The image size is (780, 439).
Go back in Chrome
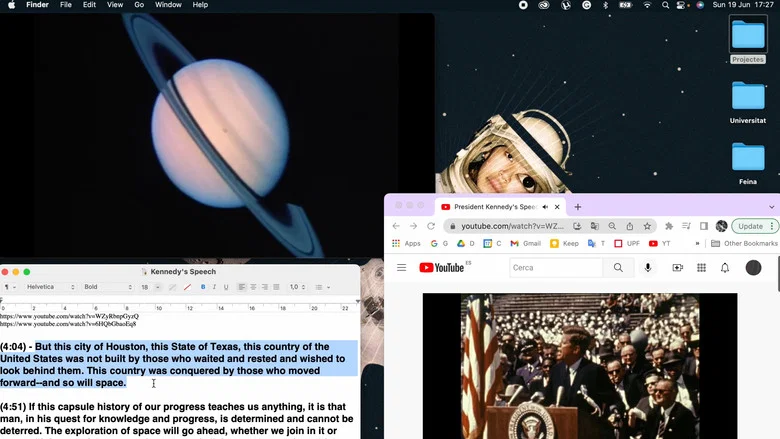point(396,226)
